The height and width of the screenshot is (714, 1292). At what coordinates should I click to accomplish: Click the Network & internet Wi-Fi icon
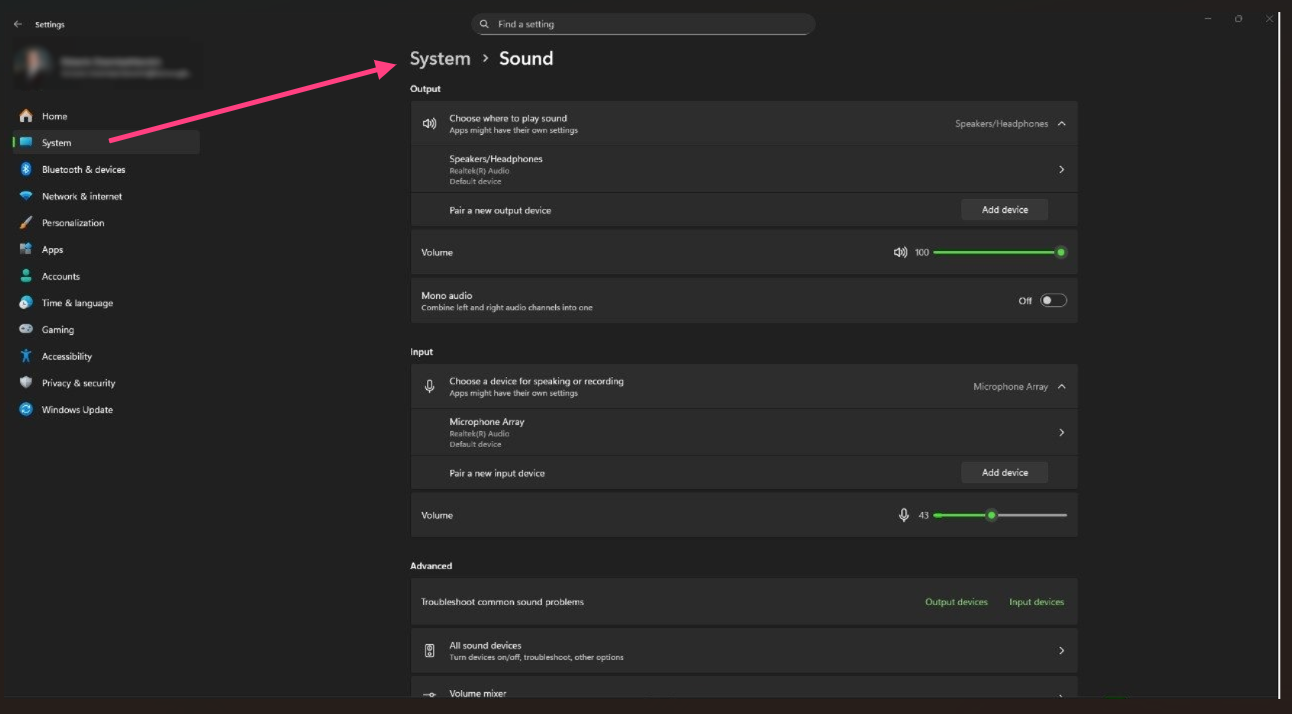coord(26,196)
